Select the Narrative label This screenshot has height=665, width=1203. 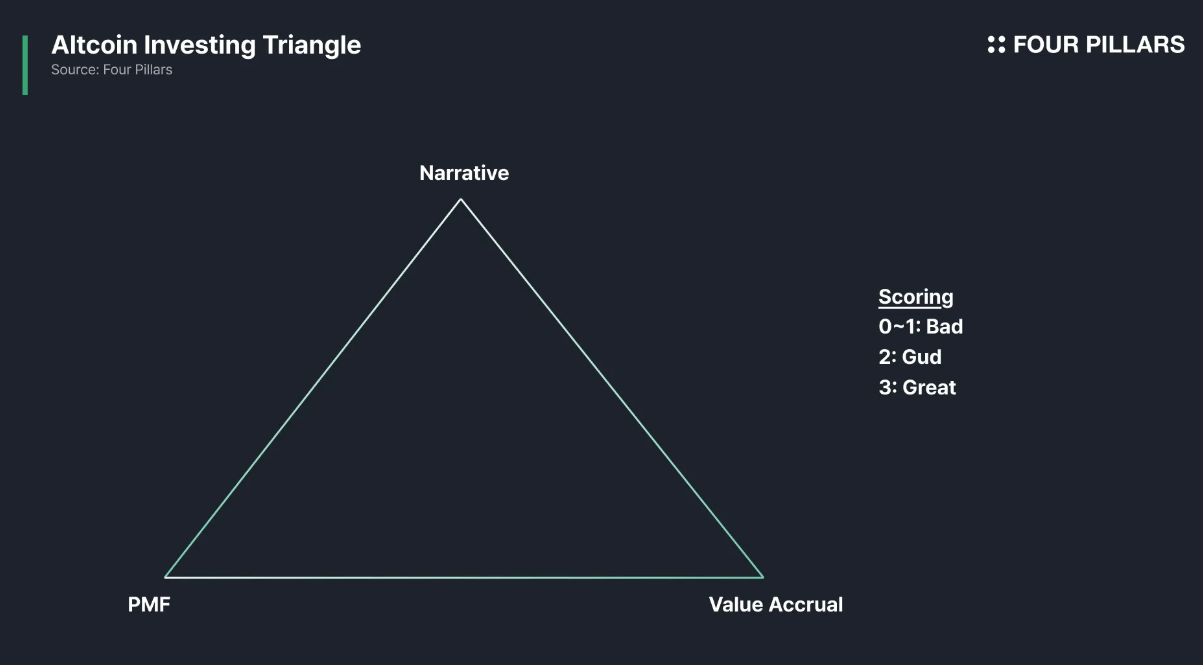pos(464,173)
